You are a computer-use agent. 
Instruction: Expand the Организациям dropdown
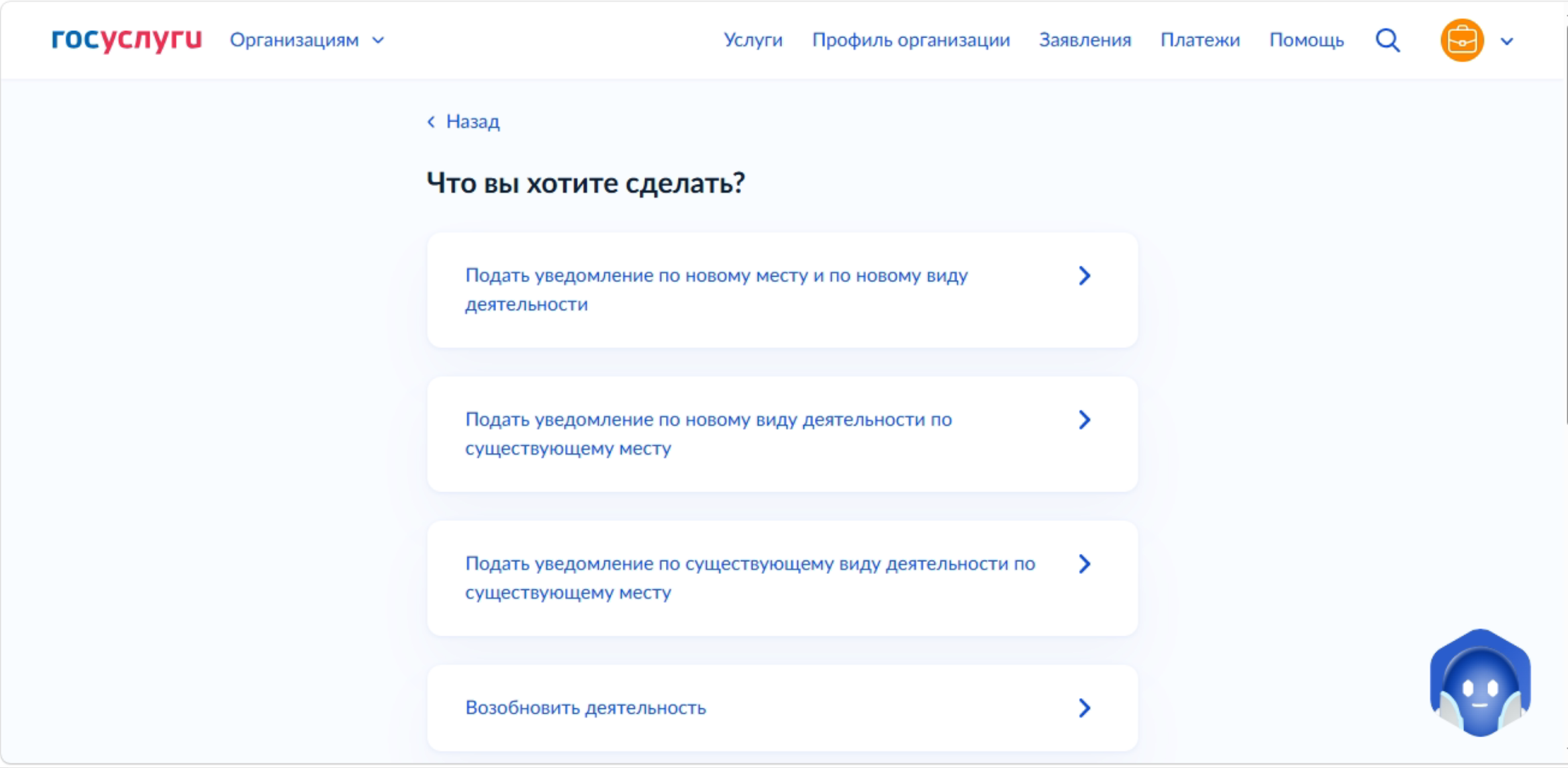click(x=307, y=40)
